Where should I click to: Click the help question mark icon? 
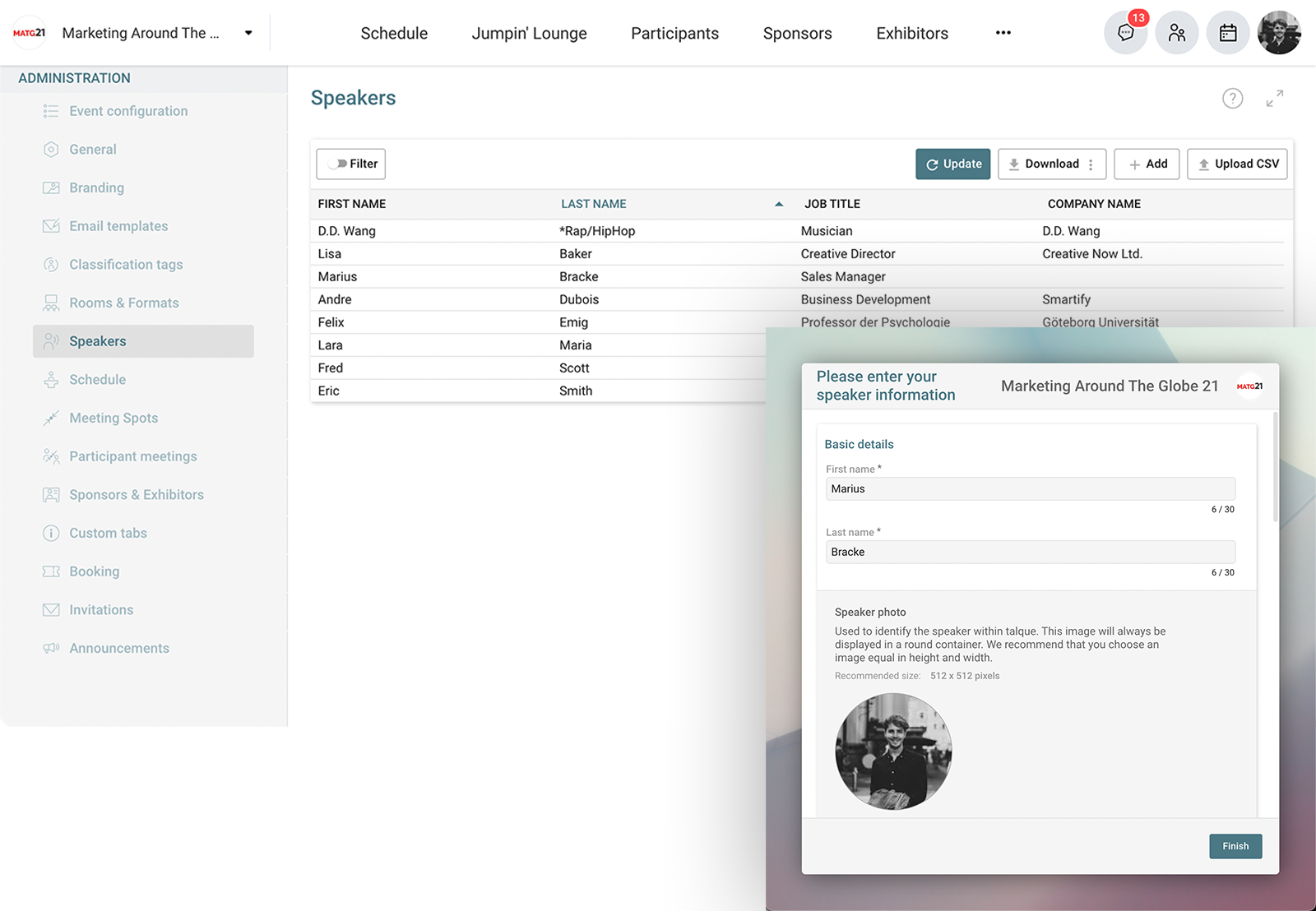pos(1232,99)
